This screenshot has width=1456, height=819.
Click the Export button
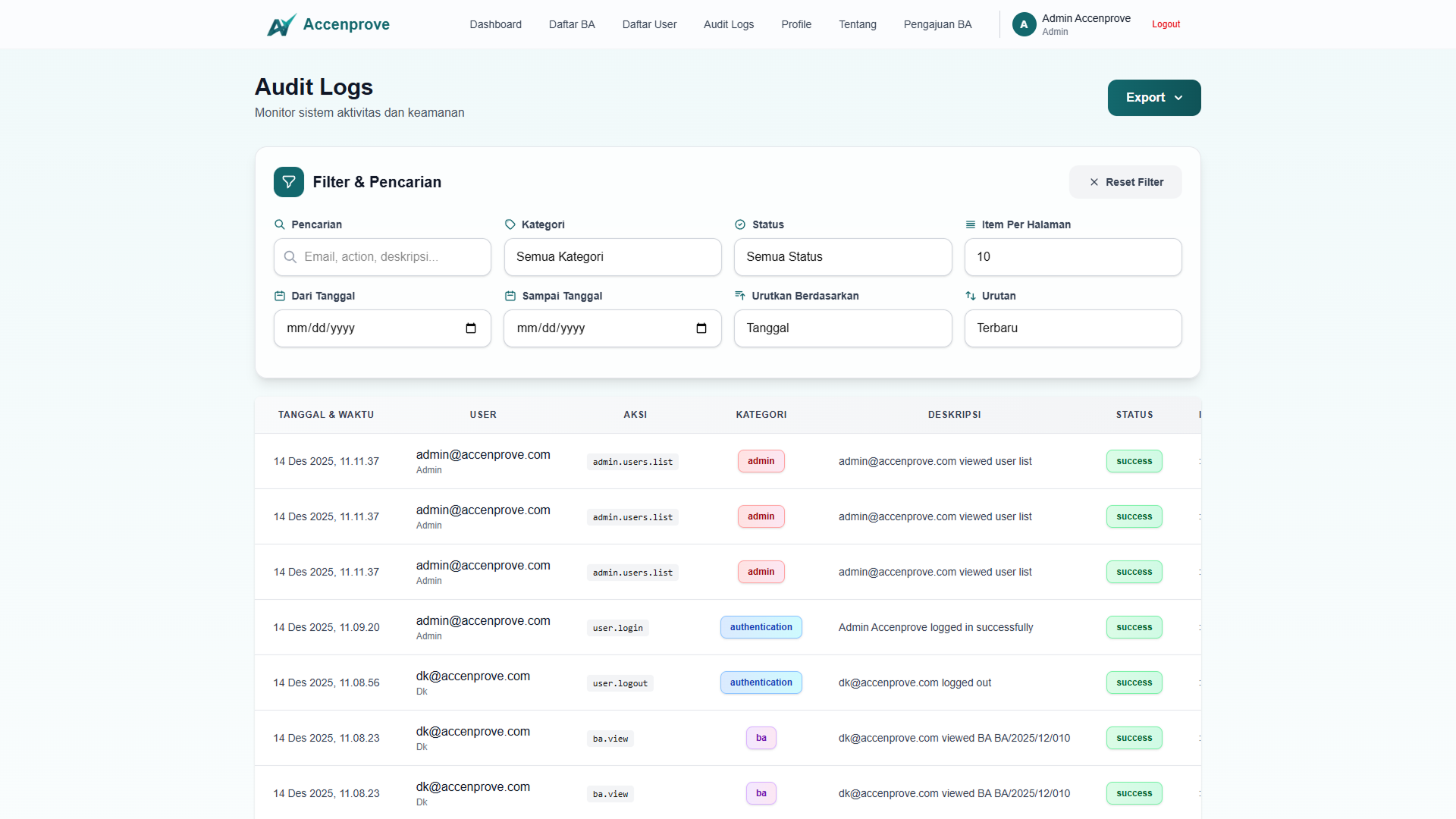coord(1153,97)
